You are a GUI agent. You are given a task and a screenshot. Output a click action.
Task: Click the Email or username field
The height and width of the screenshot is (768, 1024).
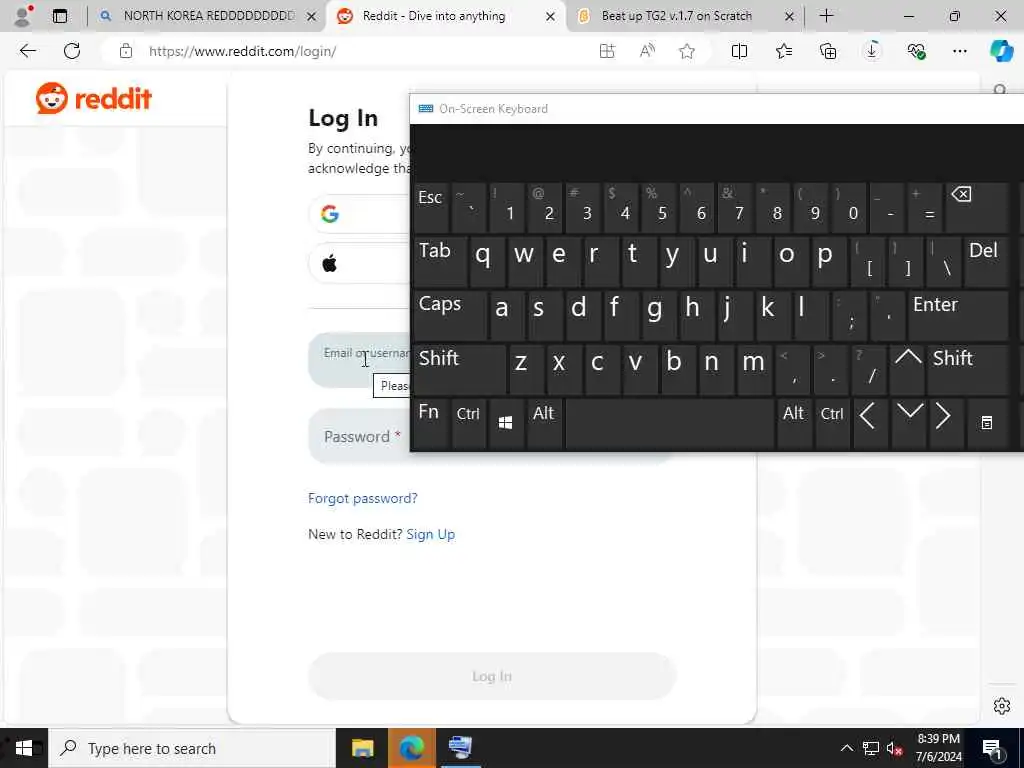[359, 360]
